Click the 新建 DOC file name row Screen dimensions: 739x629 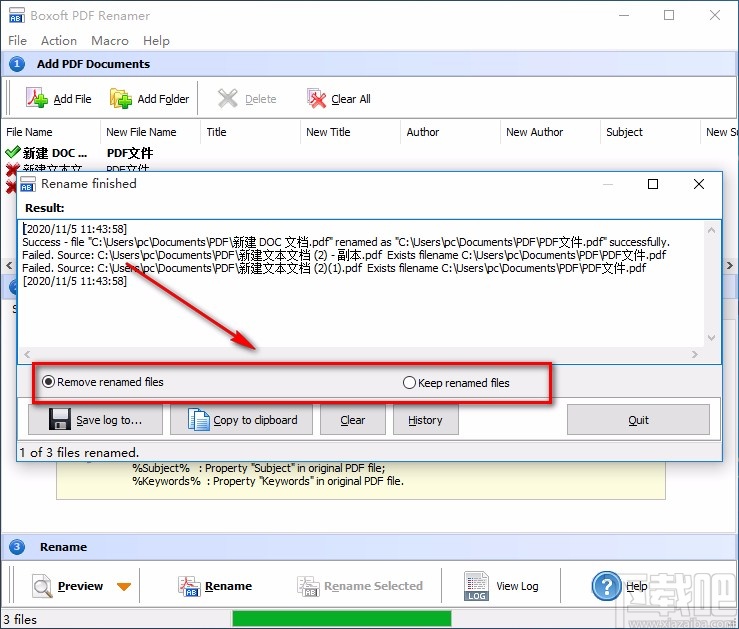tap(55, 153)
